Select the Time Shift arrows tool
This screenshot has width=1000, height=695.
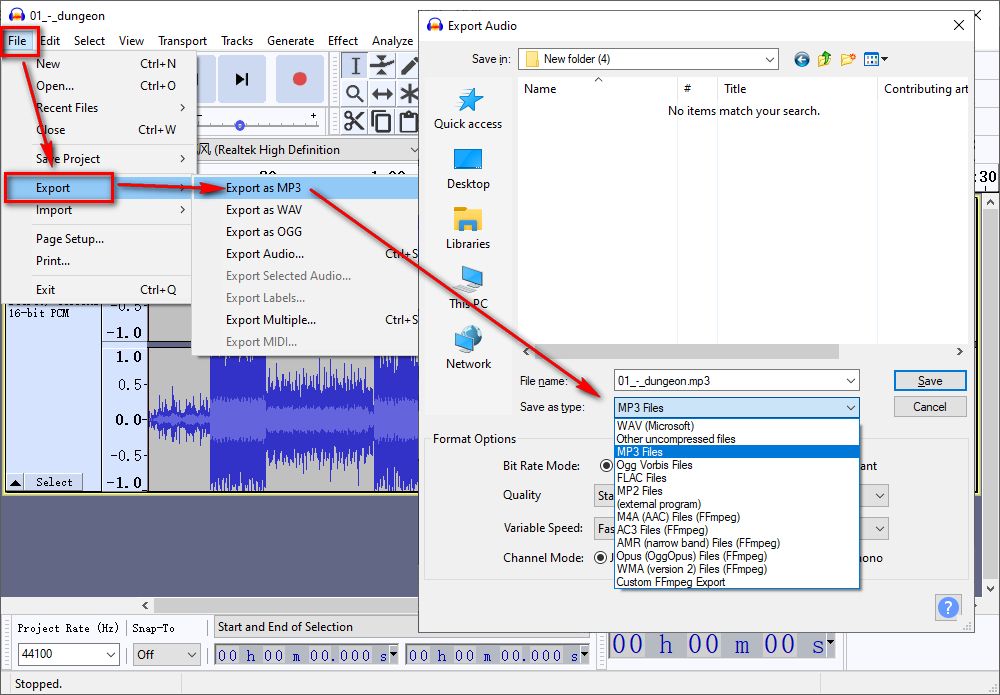(x=382, y=94)
